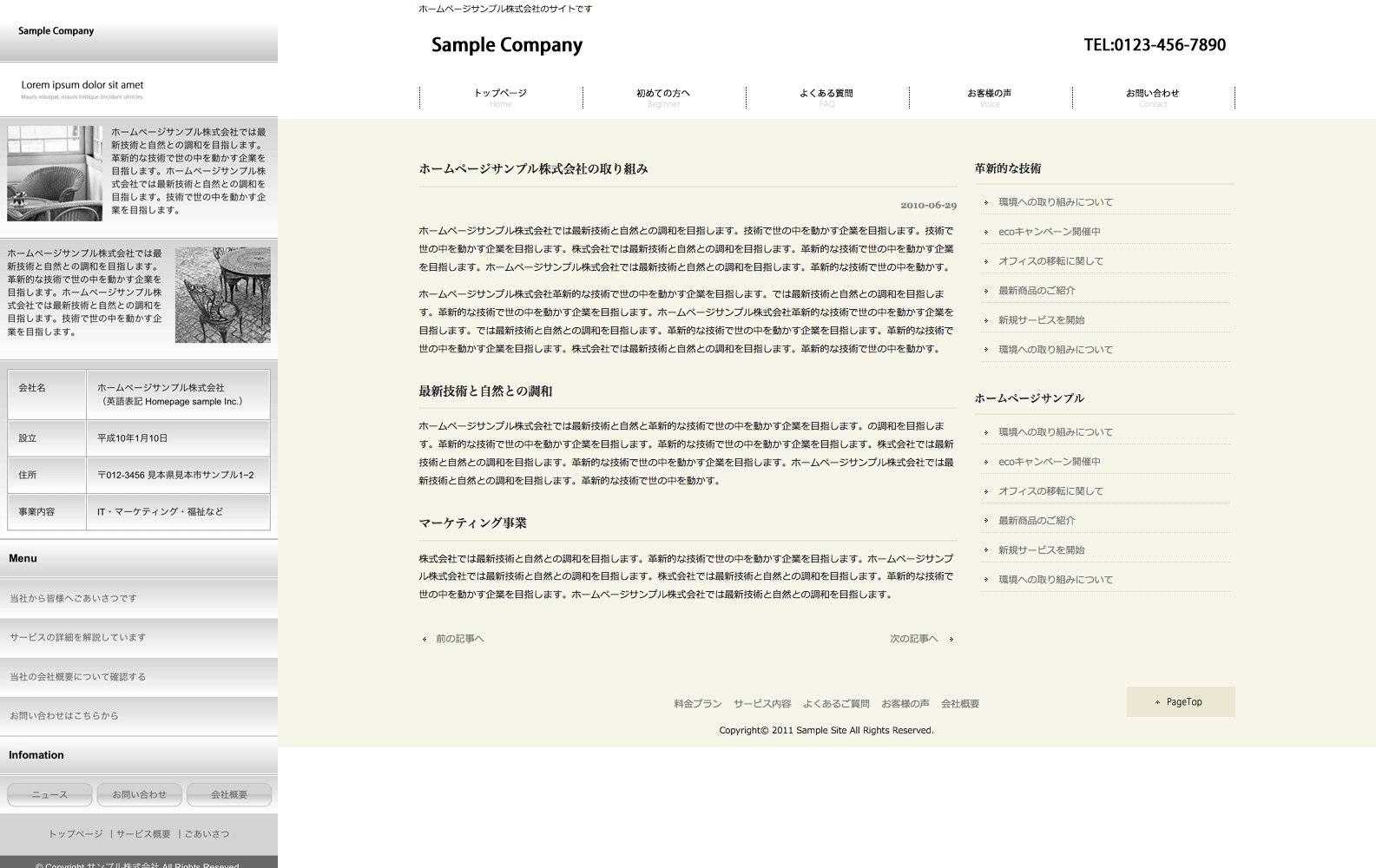Click the wicker chair thumbnail image
The height and width of the screenshot is (868, 1376).
click(x=55, y=174)
